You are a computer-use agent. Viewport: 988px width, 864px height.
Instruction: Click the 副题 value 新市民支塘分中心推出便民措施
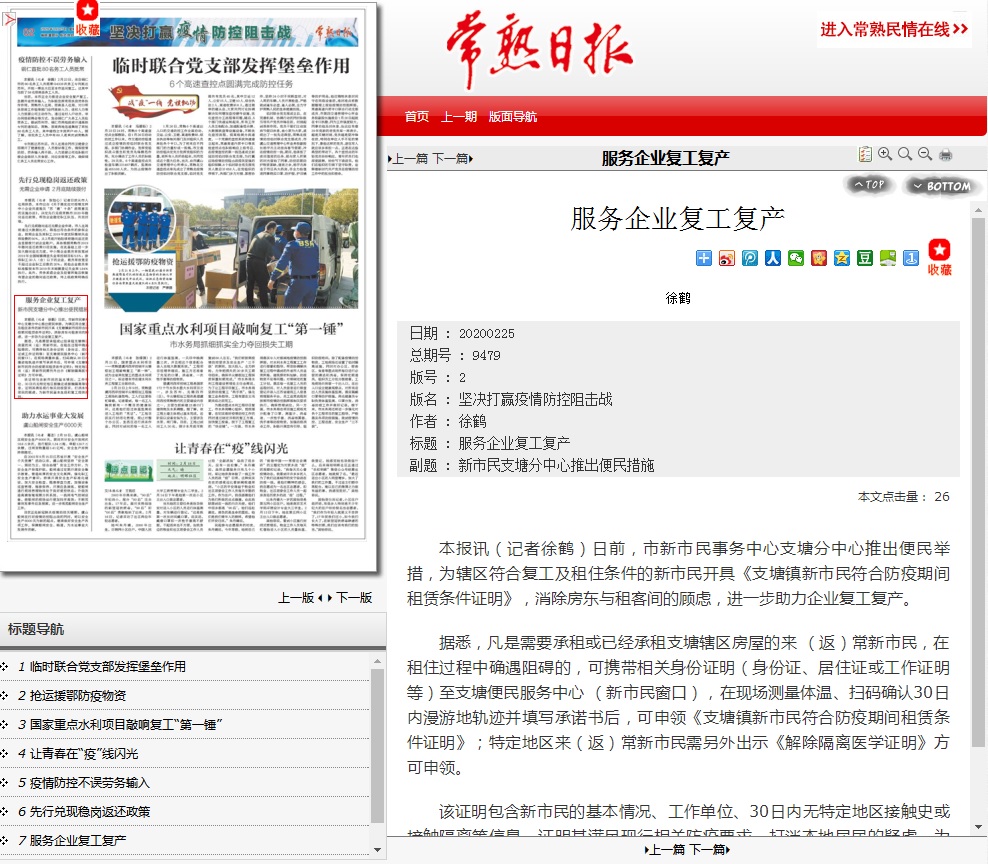[556, 466]
